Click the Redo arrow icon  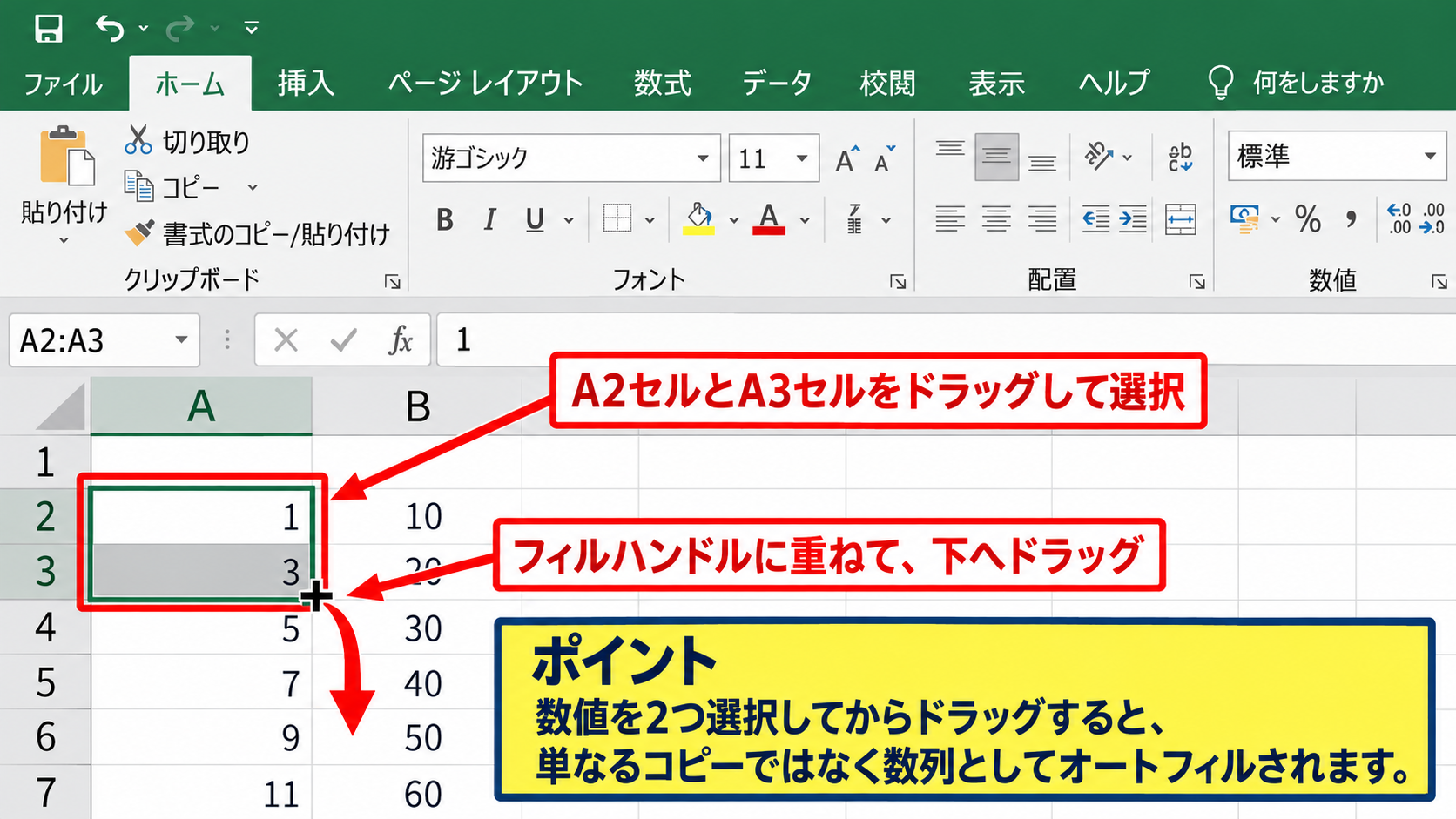[x=180, y=28]
